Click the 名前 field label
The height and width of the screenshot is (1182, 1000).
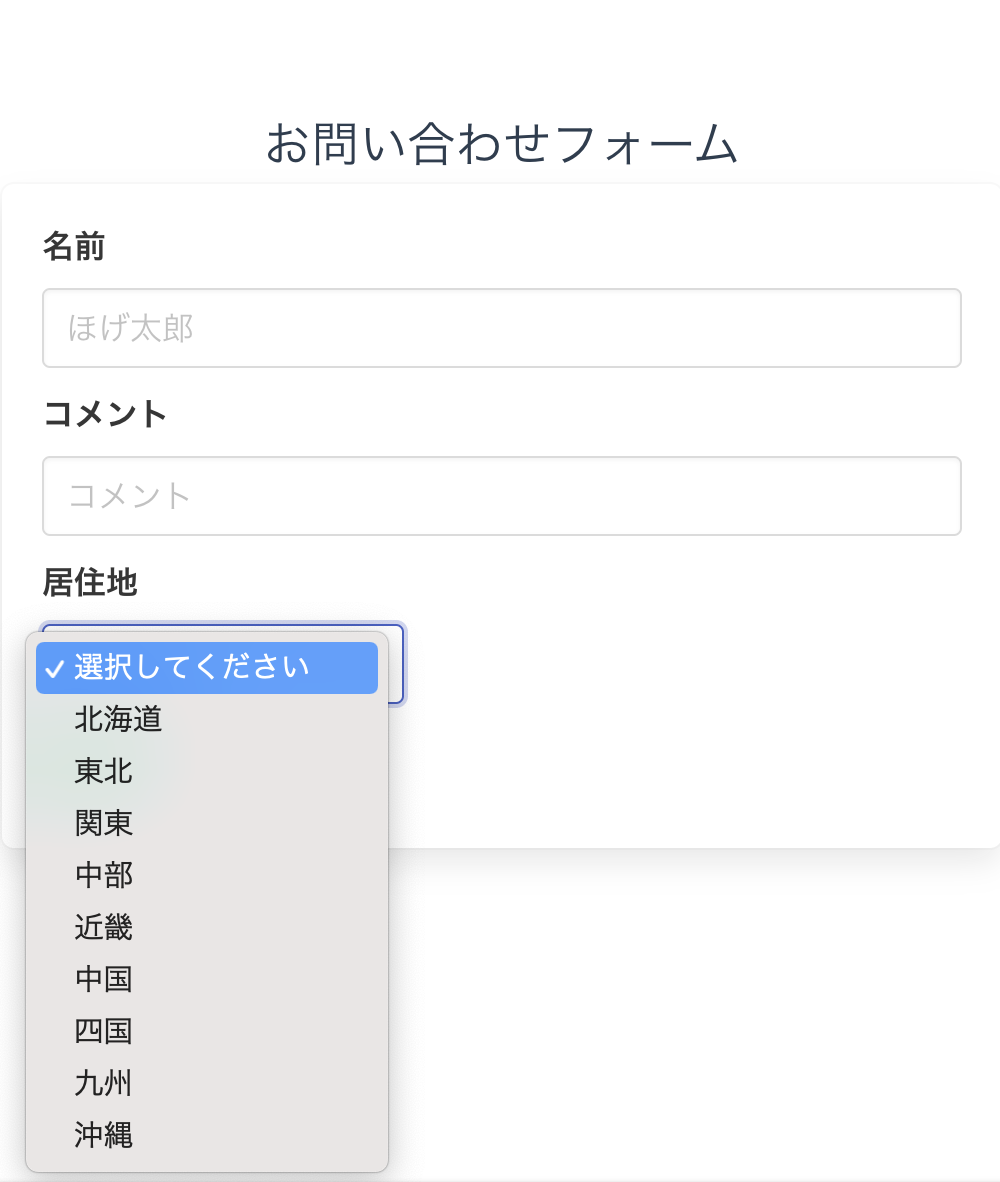pyautogui.click(x=74, y=246)
